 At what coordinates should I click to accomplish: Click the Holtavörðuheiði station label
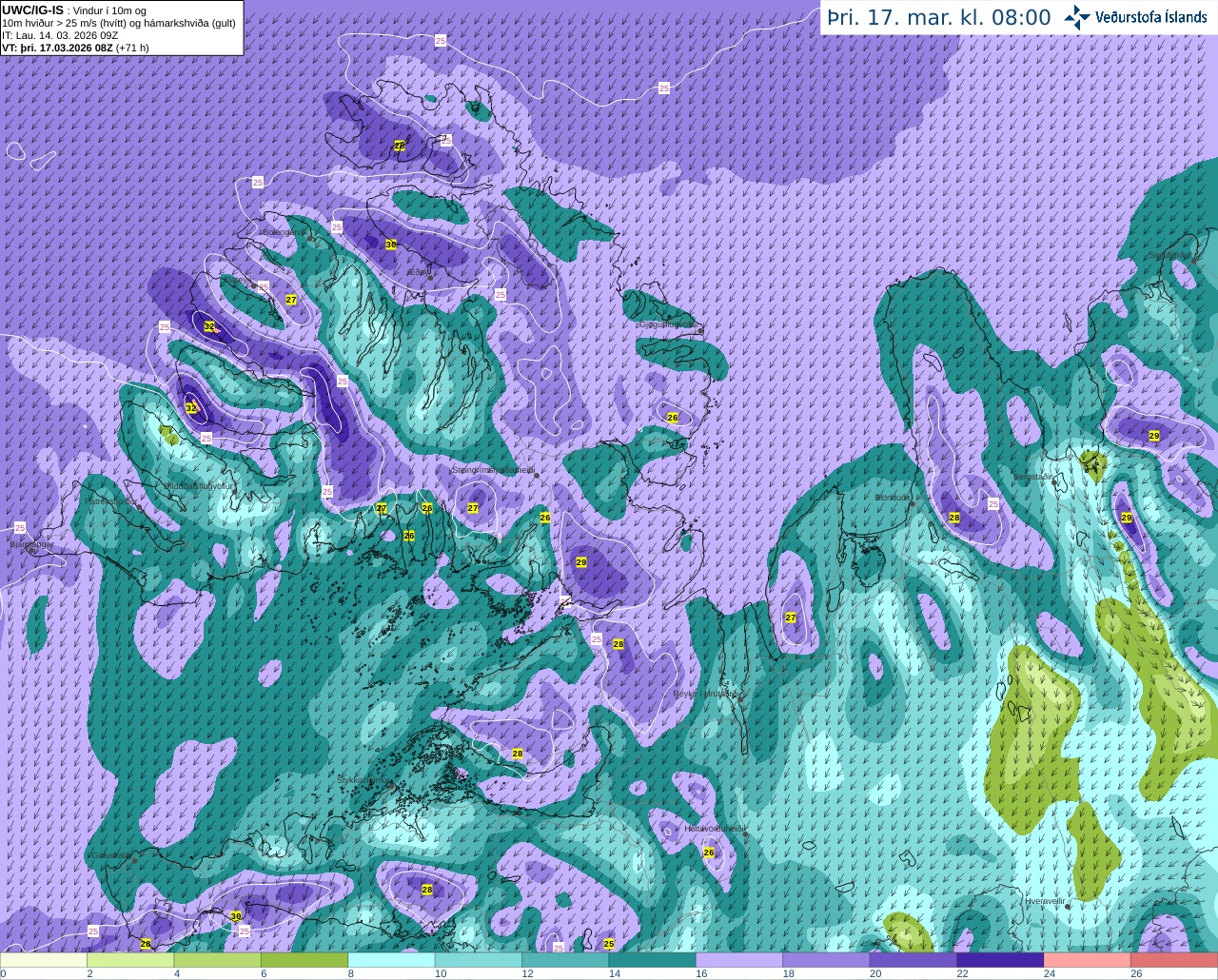coord(715,829)
